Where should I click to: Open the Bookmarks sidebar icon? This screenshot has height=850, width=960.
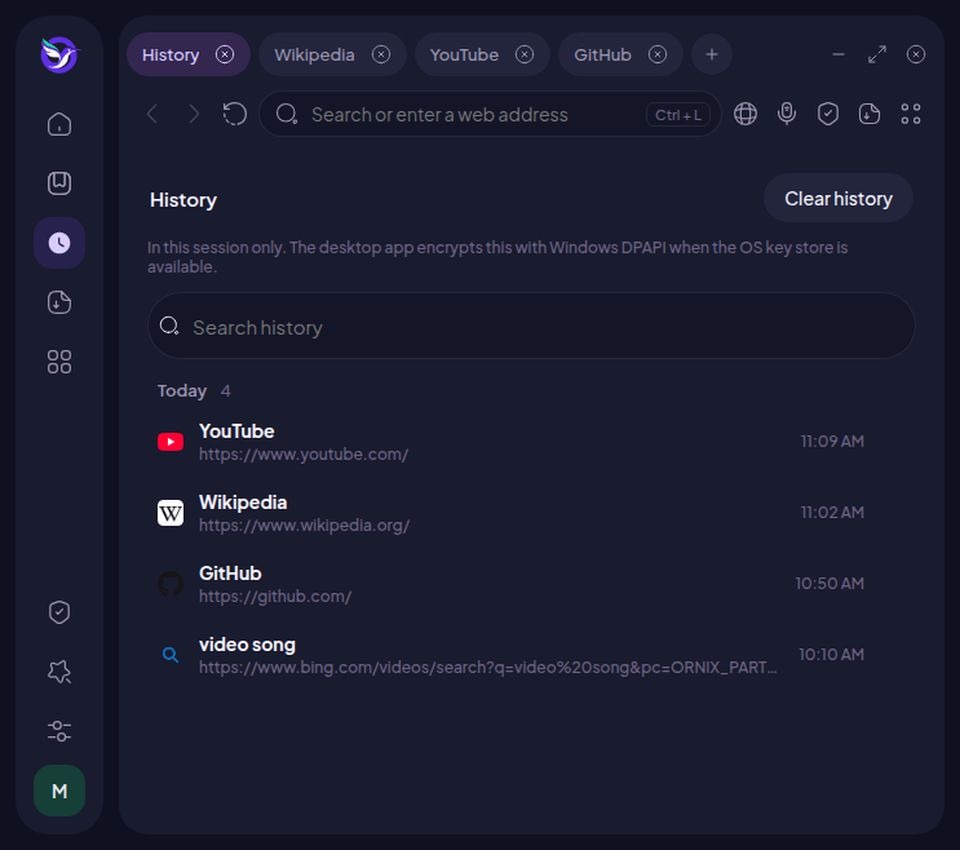59,183
